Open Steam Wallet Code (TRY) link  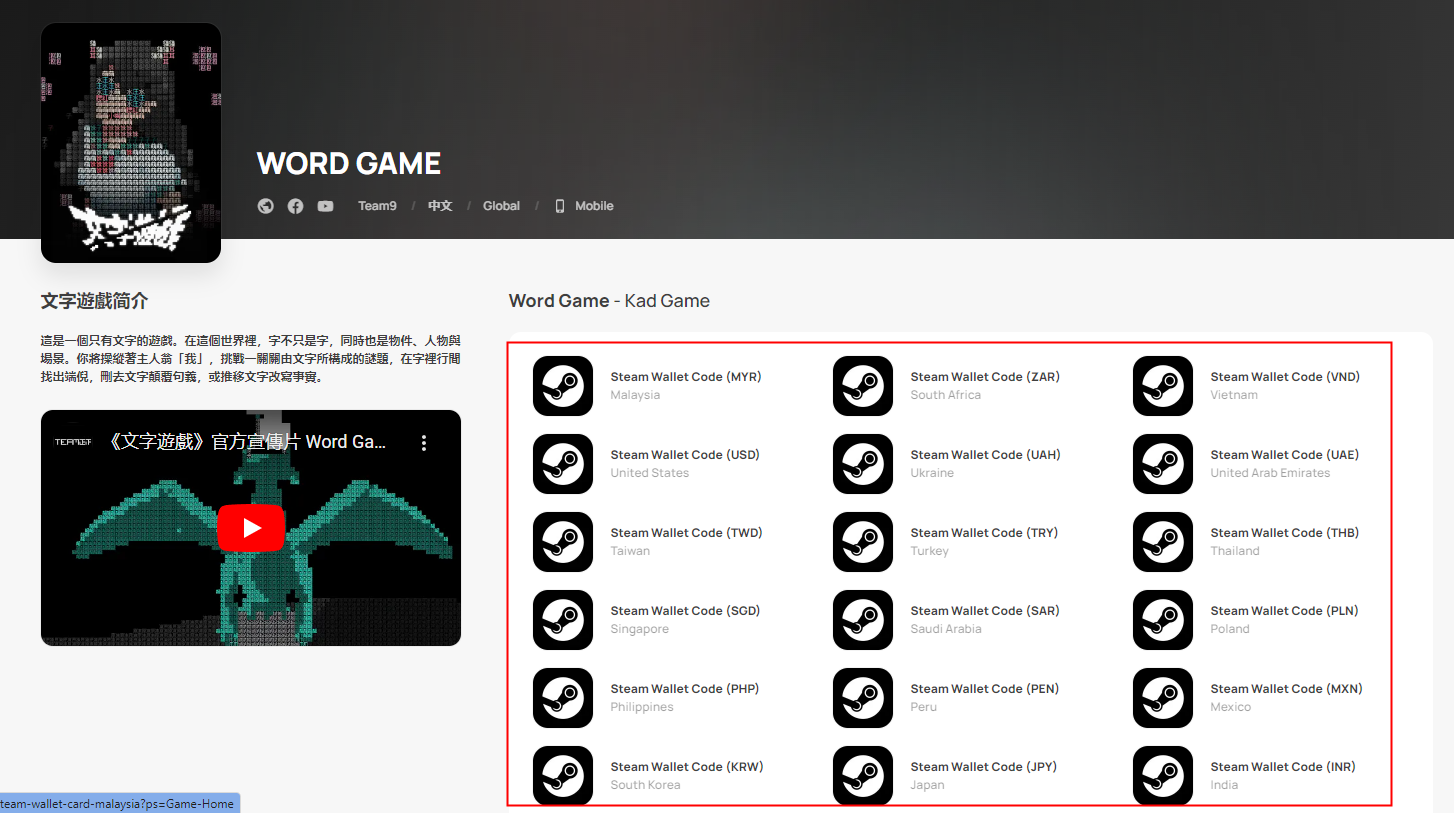984,533
